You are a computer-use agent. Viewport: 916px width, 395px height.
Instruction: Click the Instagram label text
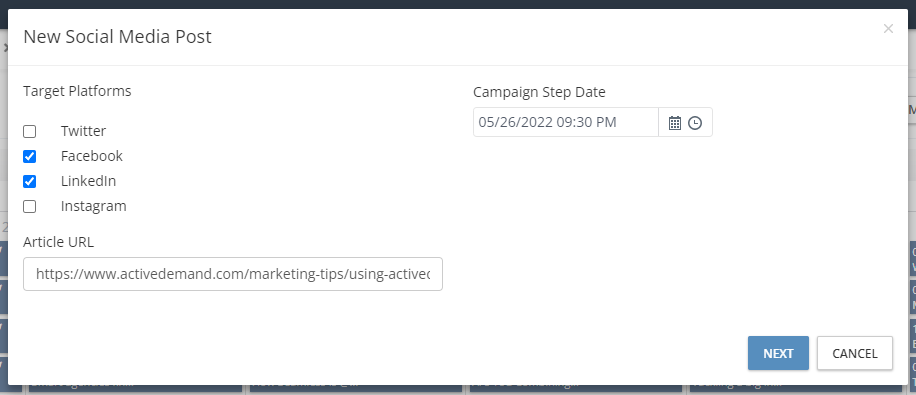[93, 206]
